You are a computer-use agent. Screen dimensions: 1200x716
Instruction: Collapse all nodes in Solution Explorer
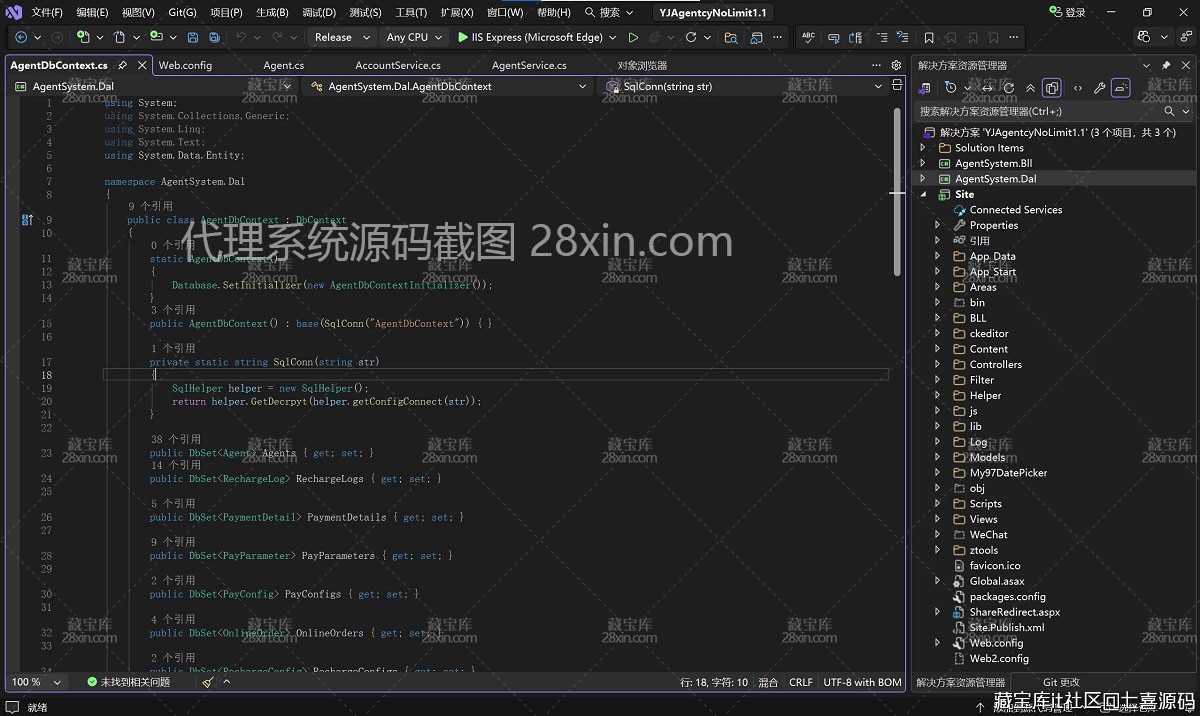(1031, 88)
